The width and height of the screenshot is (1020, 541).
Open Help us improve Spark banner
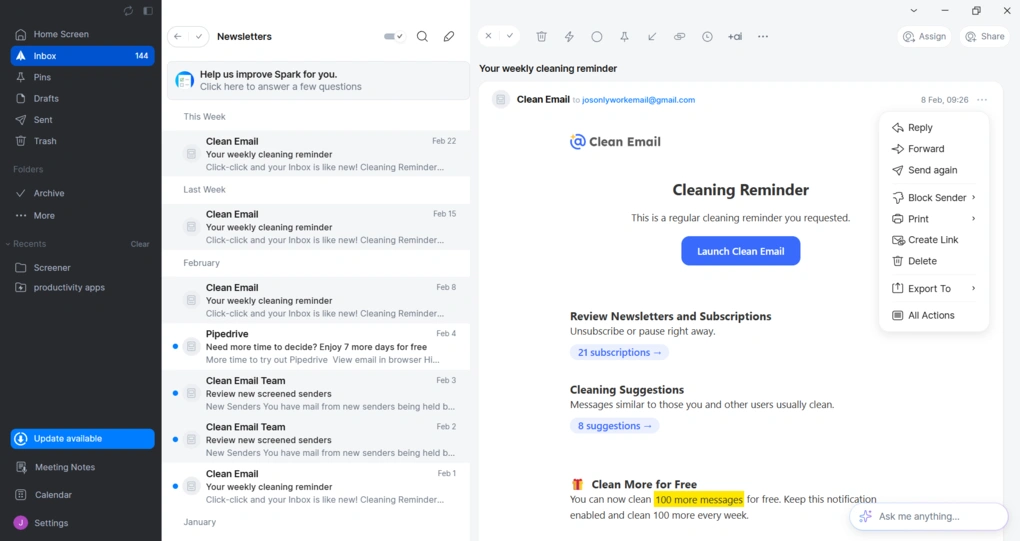[318, 81]
